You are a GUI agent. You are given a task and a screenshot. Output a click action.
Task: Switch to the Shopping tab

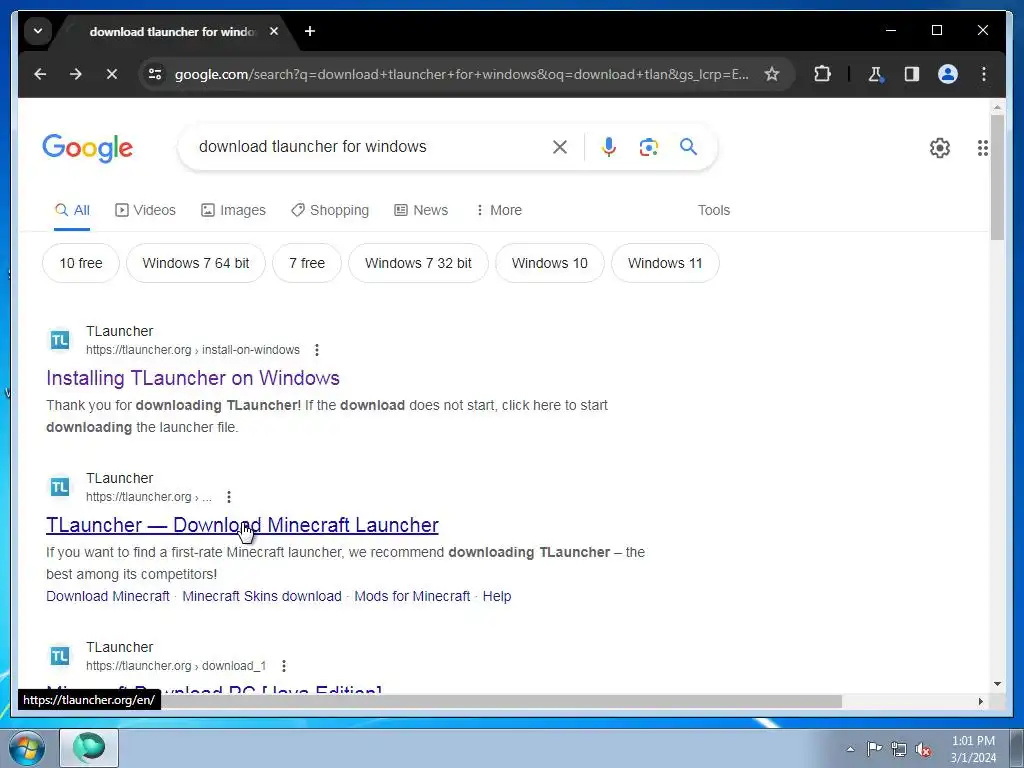pyautogui.click(x=330, y=210)
